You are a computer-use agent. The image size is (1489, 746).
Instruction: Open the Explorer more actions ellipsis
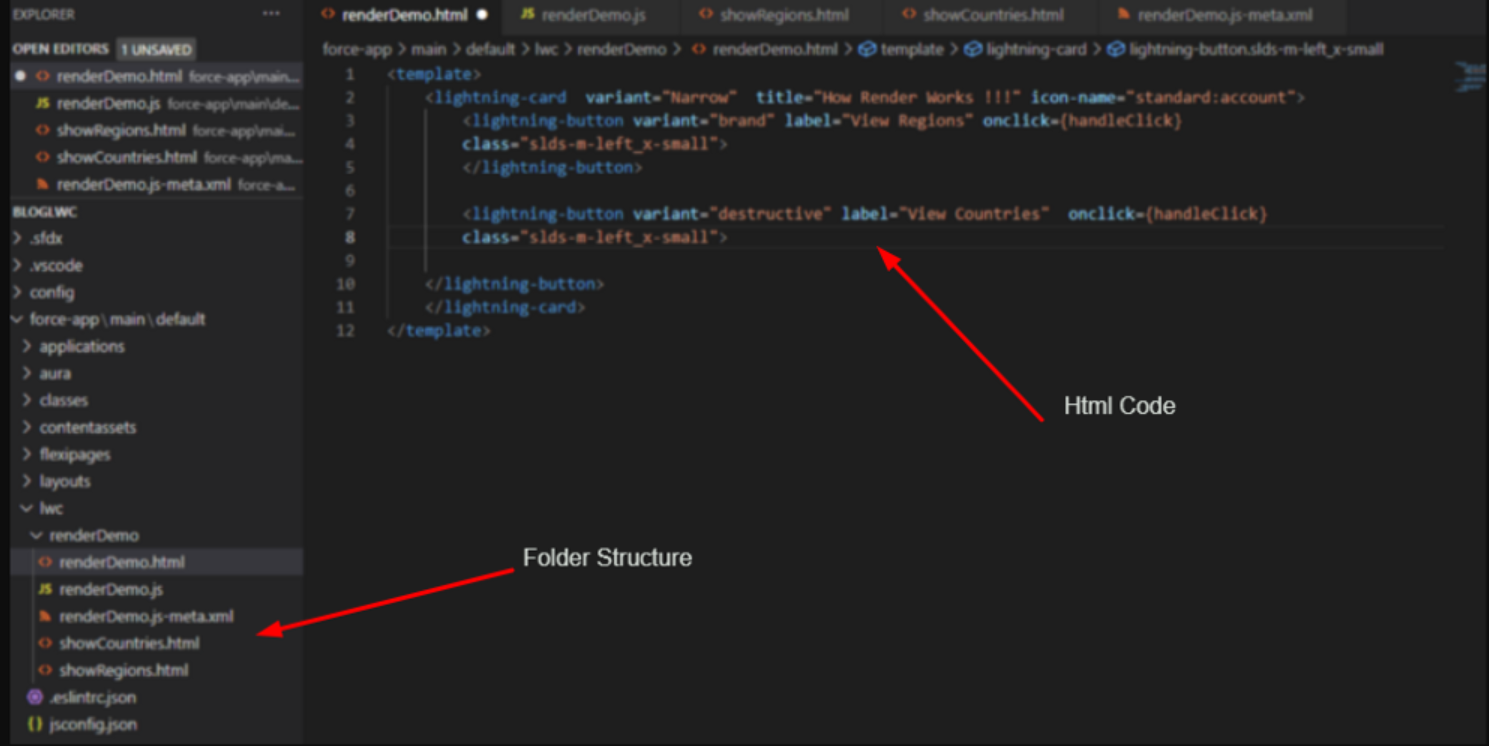(271, 14)
